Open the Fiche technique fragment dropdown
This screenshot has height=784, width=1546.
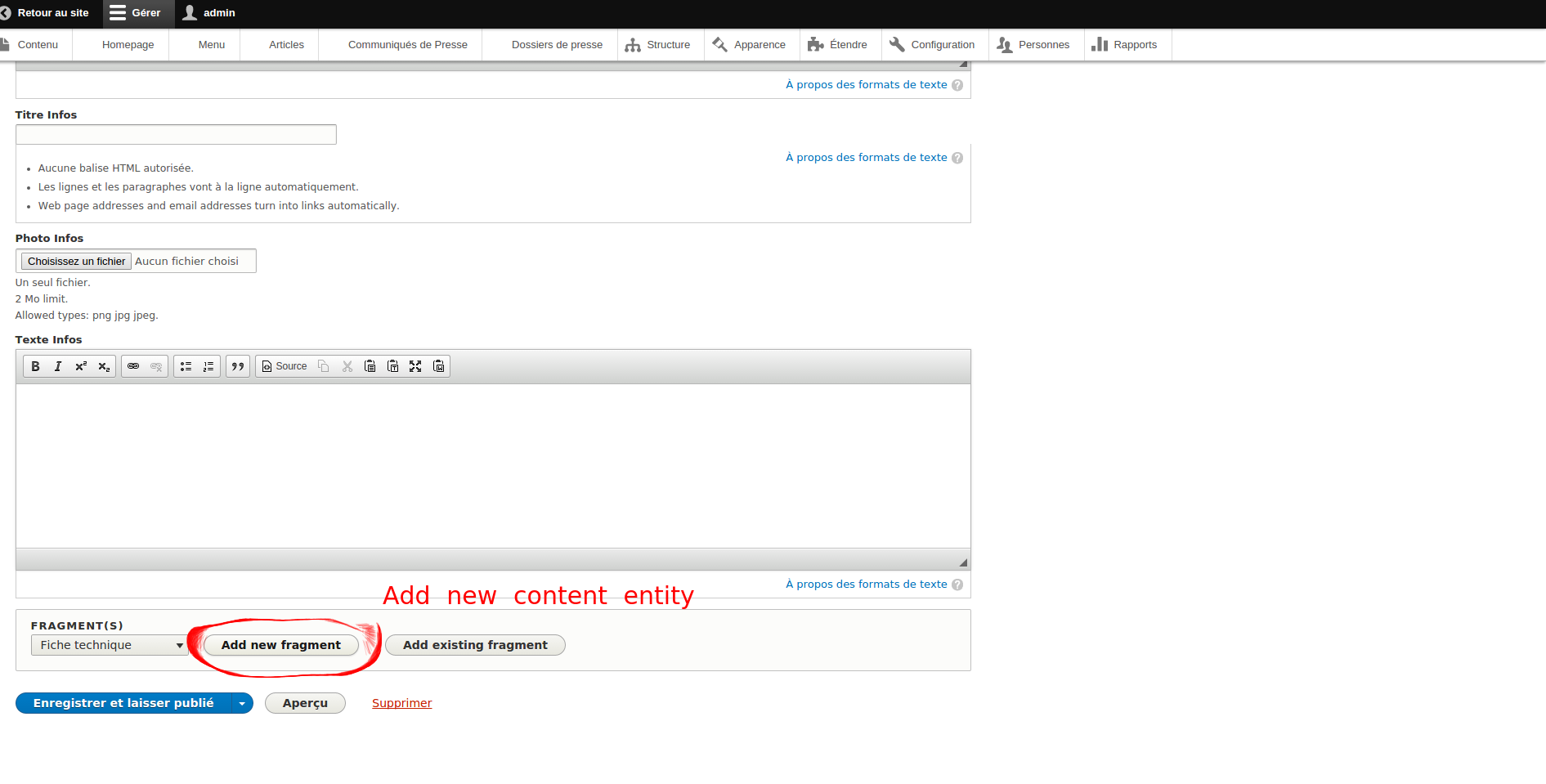pyautogui.click(x=109, y=645)
